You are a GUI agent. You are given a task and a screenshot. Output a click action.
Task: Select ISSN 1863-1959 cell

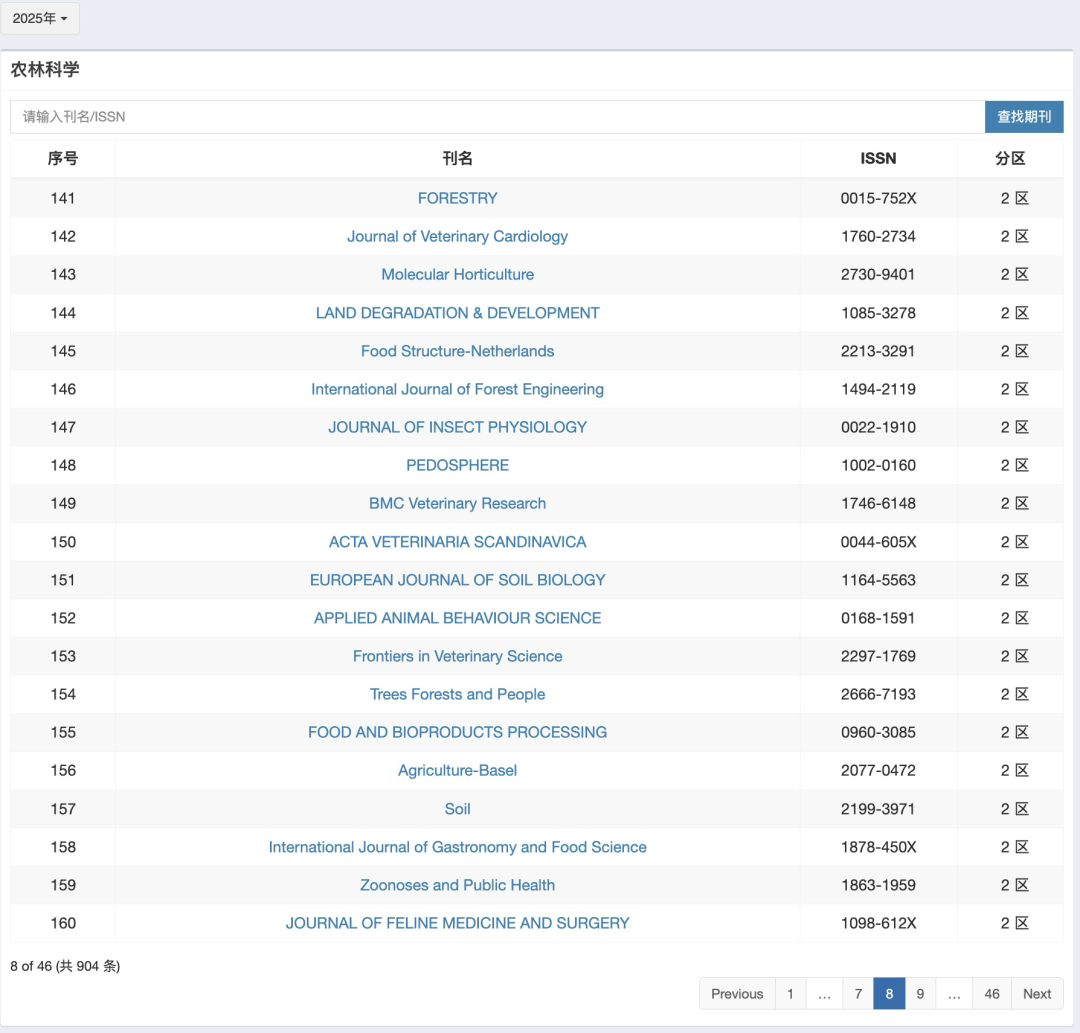878,885
